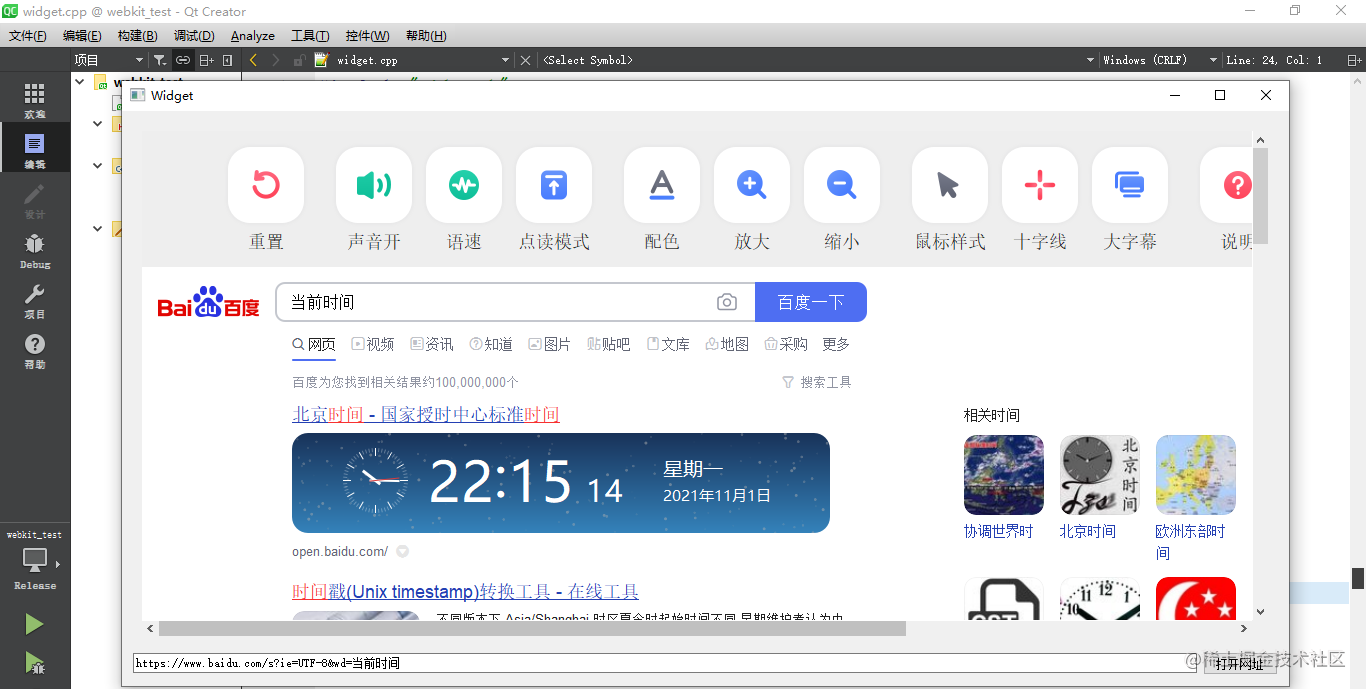Select the 鼠标样式 mouse style icon
This screenshot has height=689, width=1366.
949,185
